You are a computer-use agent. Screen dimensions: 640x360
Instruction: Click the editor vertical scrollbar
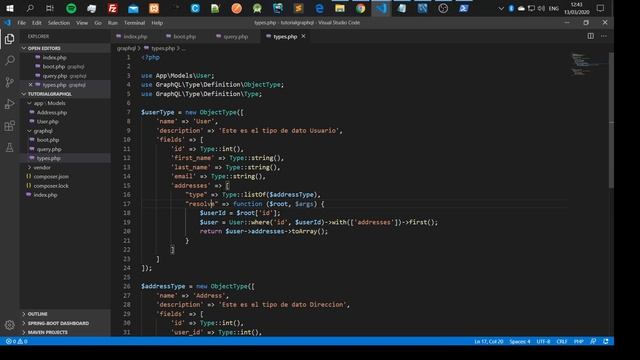(x=611, y=120)
